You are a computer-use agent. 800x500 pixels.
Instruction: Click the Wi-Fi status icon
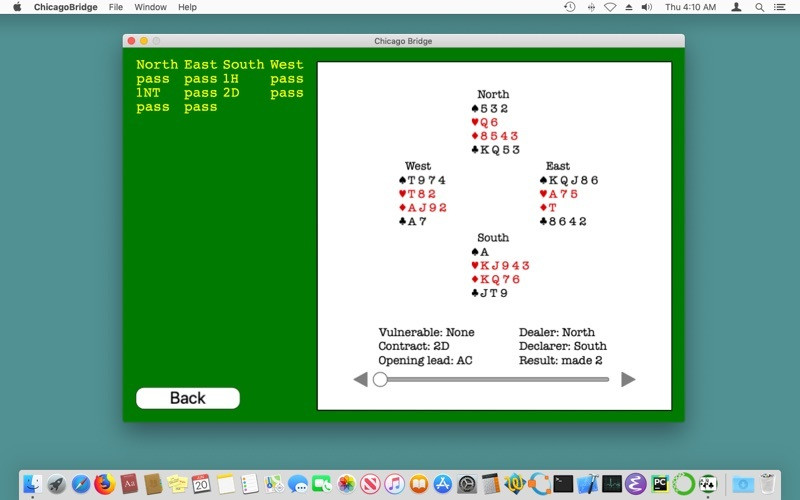[x=610, y=7]
